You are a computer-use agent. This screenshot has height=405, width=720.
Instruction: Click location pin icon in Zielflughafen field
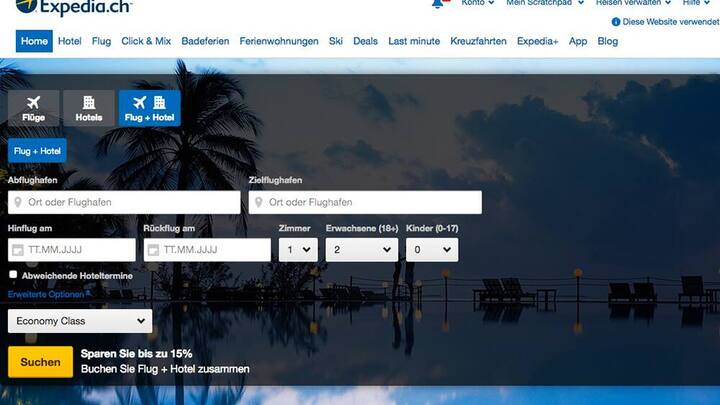(259, 202)
